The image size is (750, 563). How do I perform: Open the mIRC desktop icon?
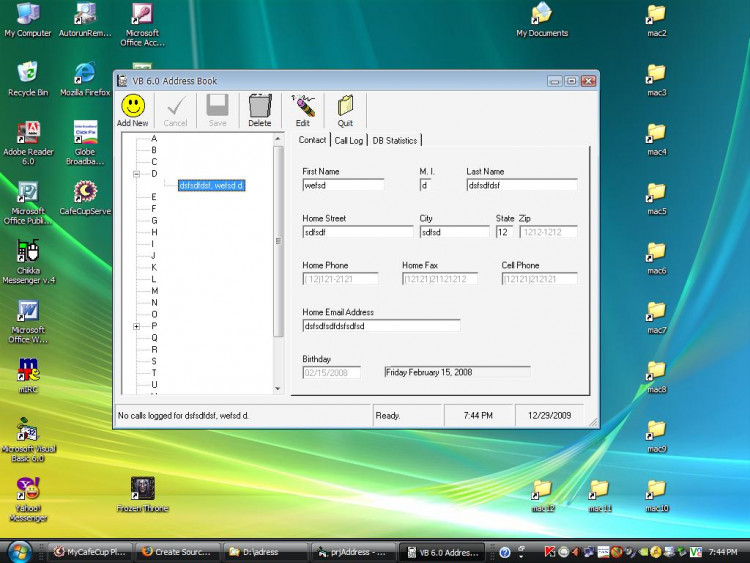coord(28,376)
